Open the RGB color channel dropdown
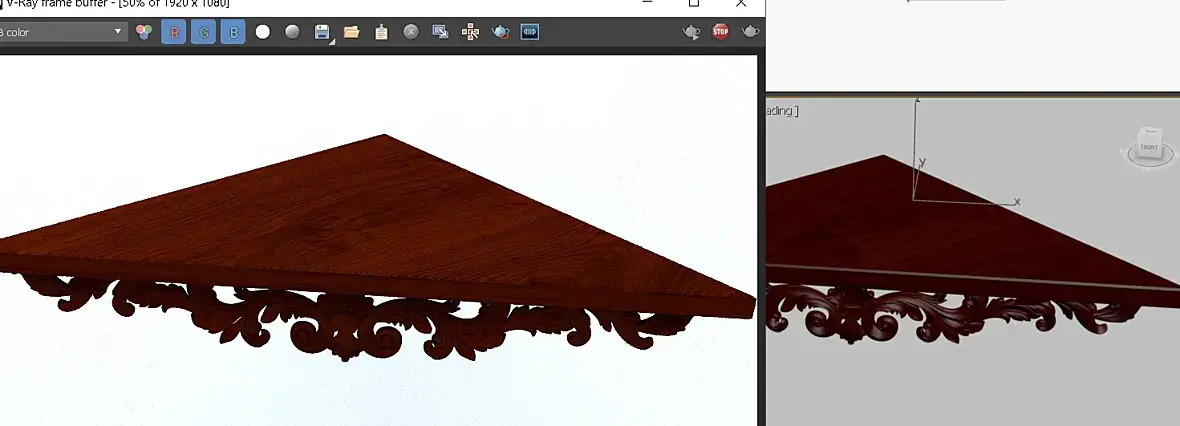 point(62,32)
